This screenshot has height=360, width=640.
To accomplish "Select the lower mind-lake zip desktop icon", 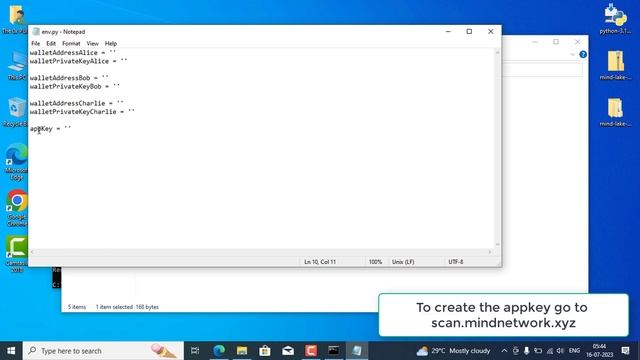I will [x=615, y=112].
